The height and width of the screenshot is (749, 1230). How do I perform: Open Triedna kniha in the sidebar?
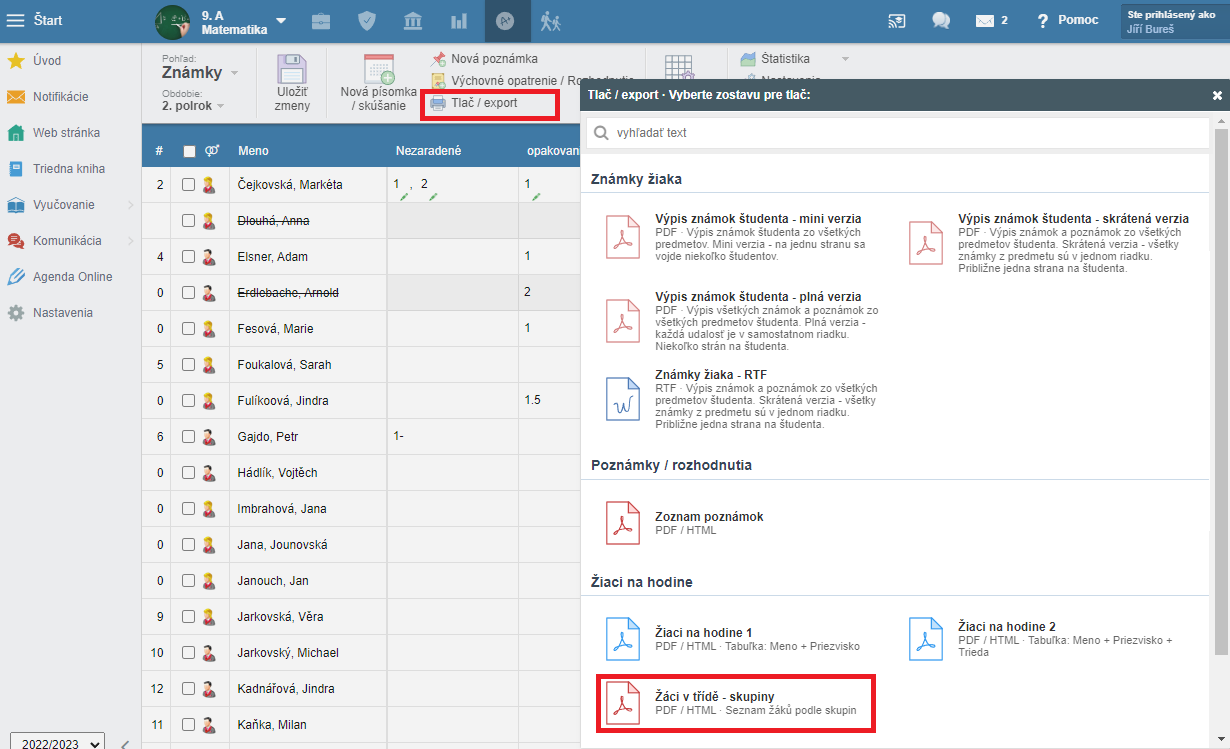(x=68, y=169)
